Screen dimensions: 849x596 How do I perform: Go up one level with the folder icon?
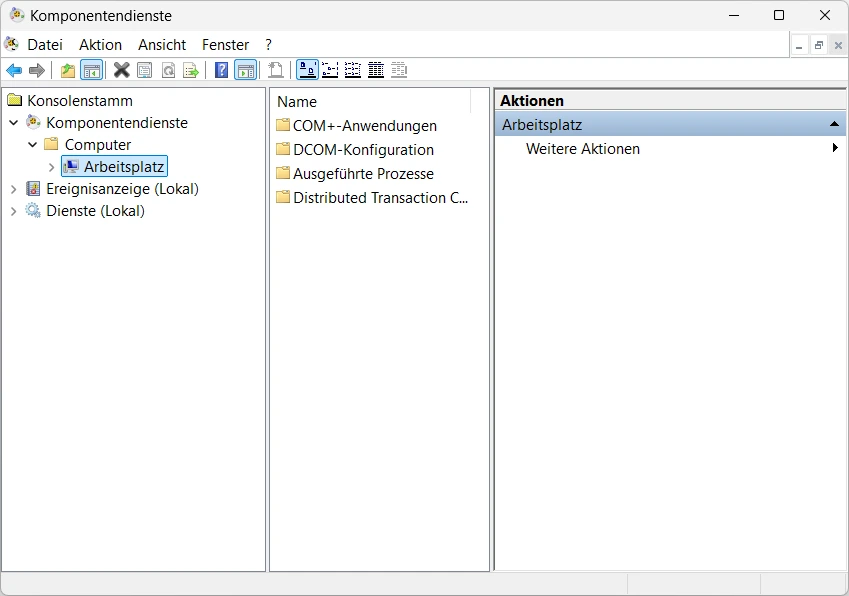pyautogui.click(x=68, y=70)
